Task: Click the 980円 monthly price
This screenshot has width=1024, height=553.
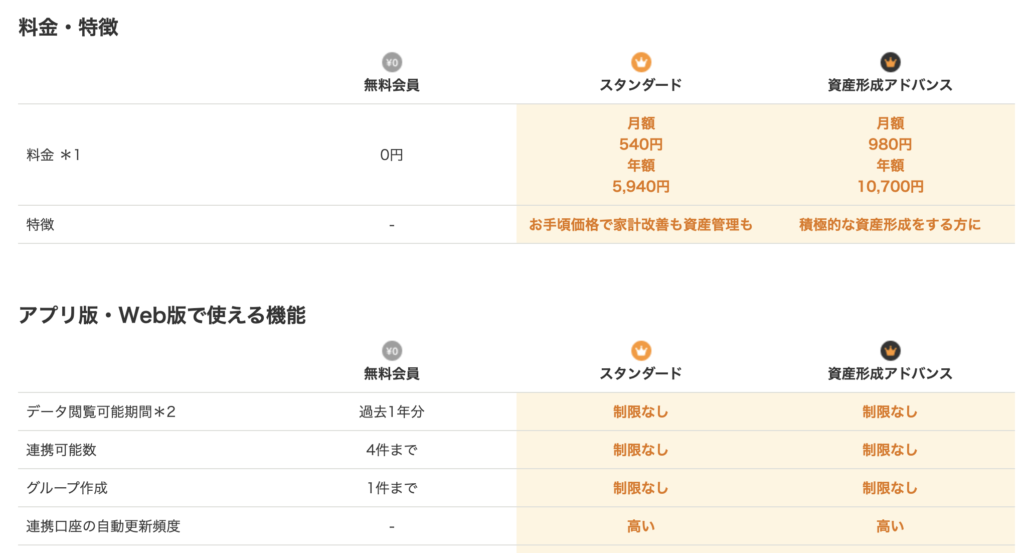Action: tap(890, 144)
